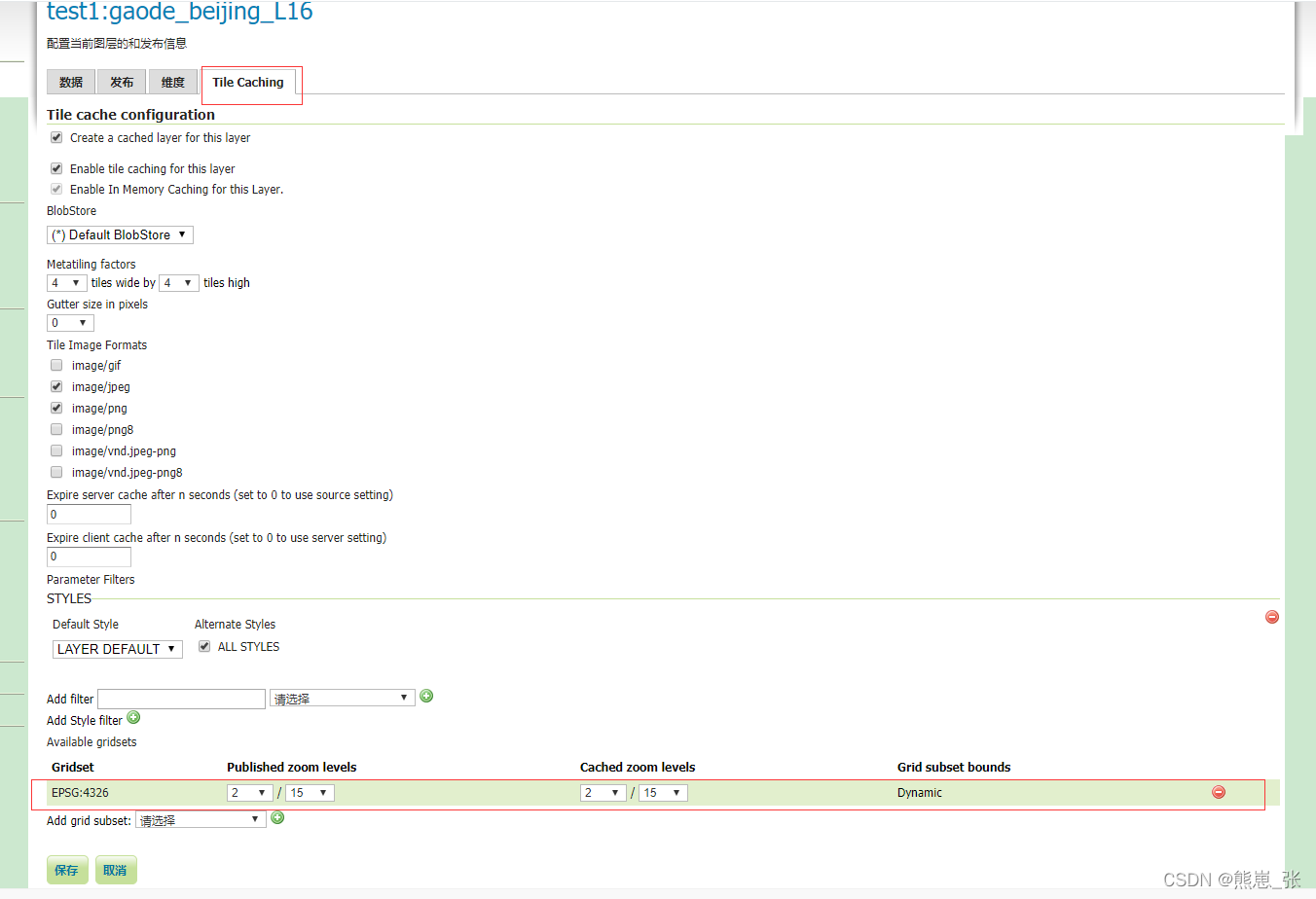Click Dynamic grid subset bounds value
The image size is (1316, 899).
[920, 793]
